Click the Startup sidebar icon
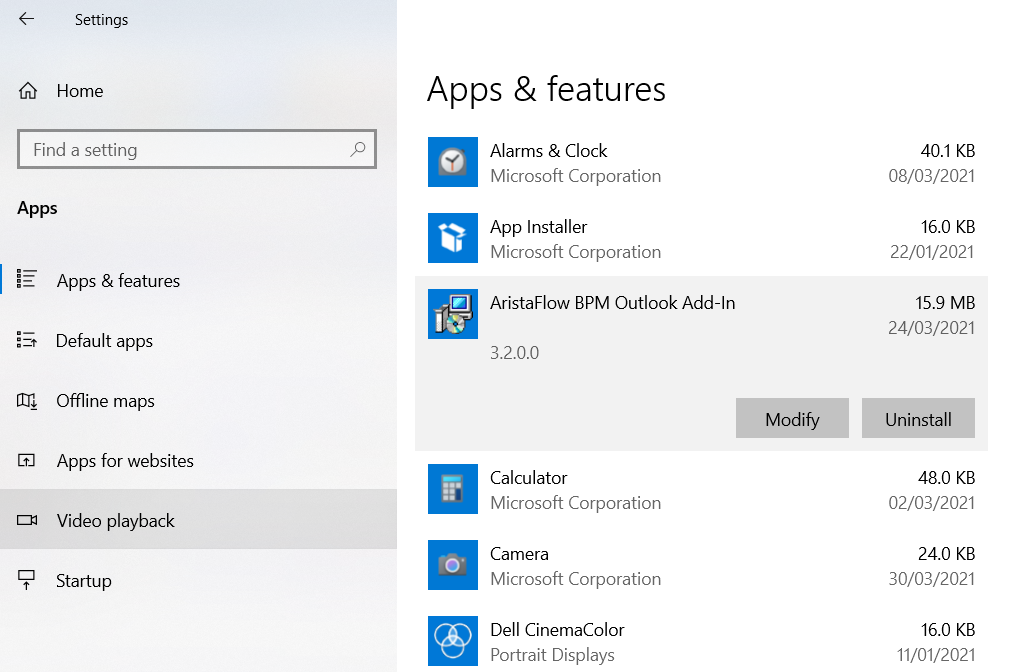The width and height of the screenshot is (1010, 672). tap(26, 579)
